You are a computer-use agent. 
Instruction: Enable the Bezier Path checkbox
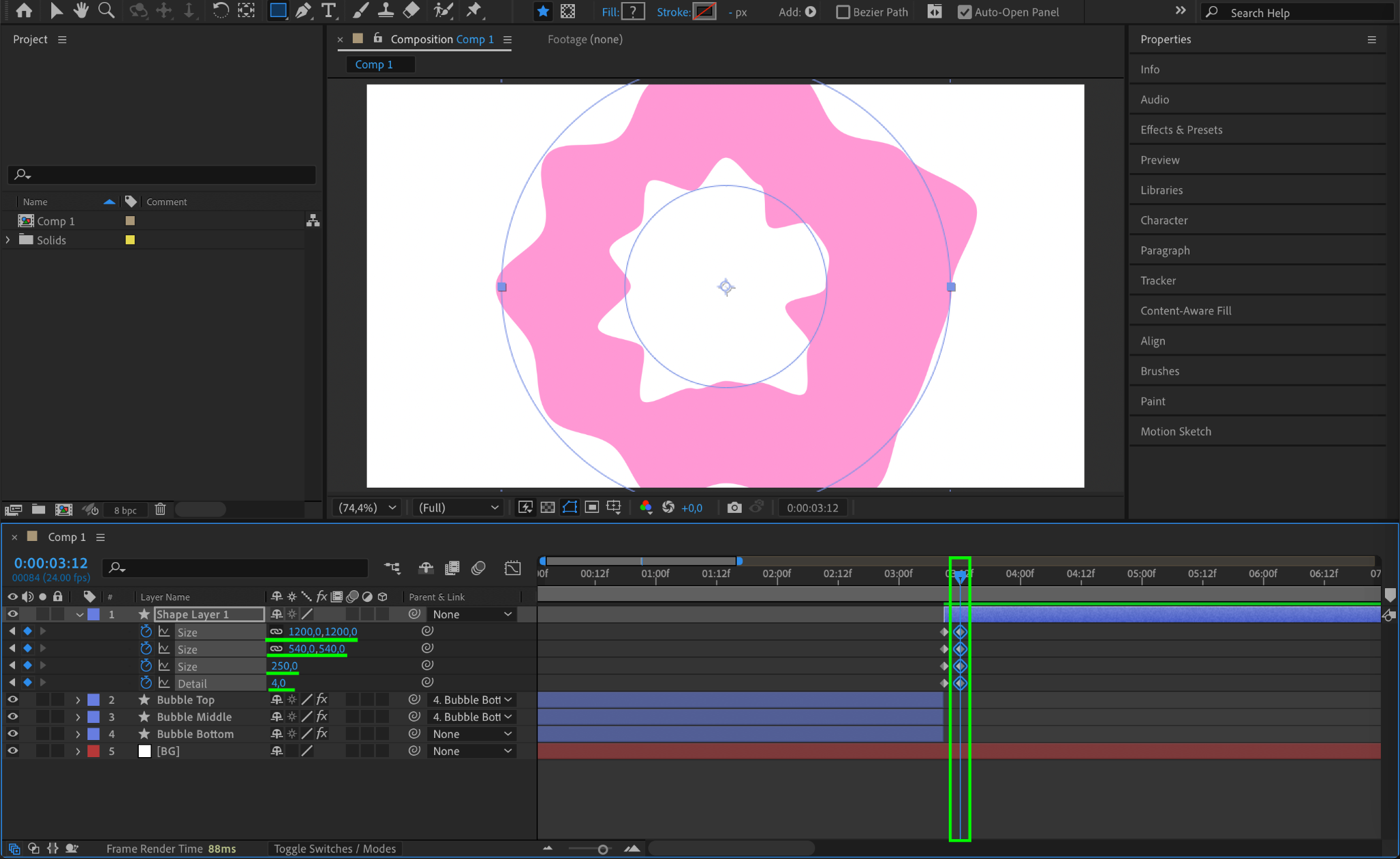tap(844, 12)
